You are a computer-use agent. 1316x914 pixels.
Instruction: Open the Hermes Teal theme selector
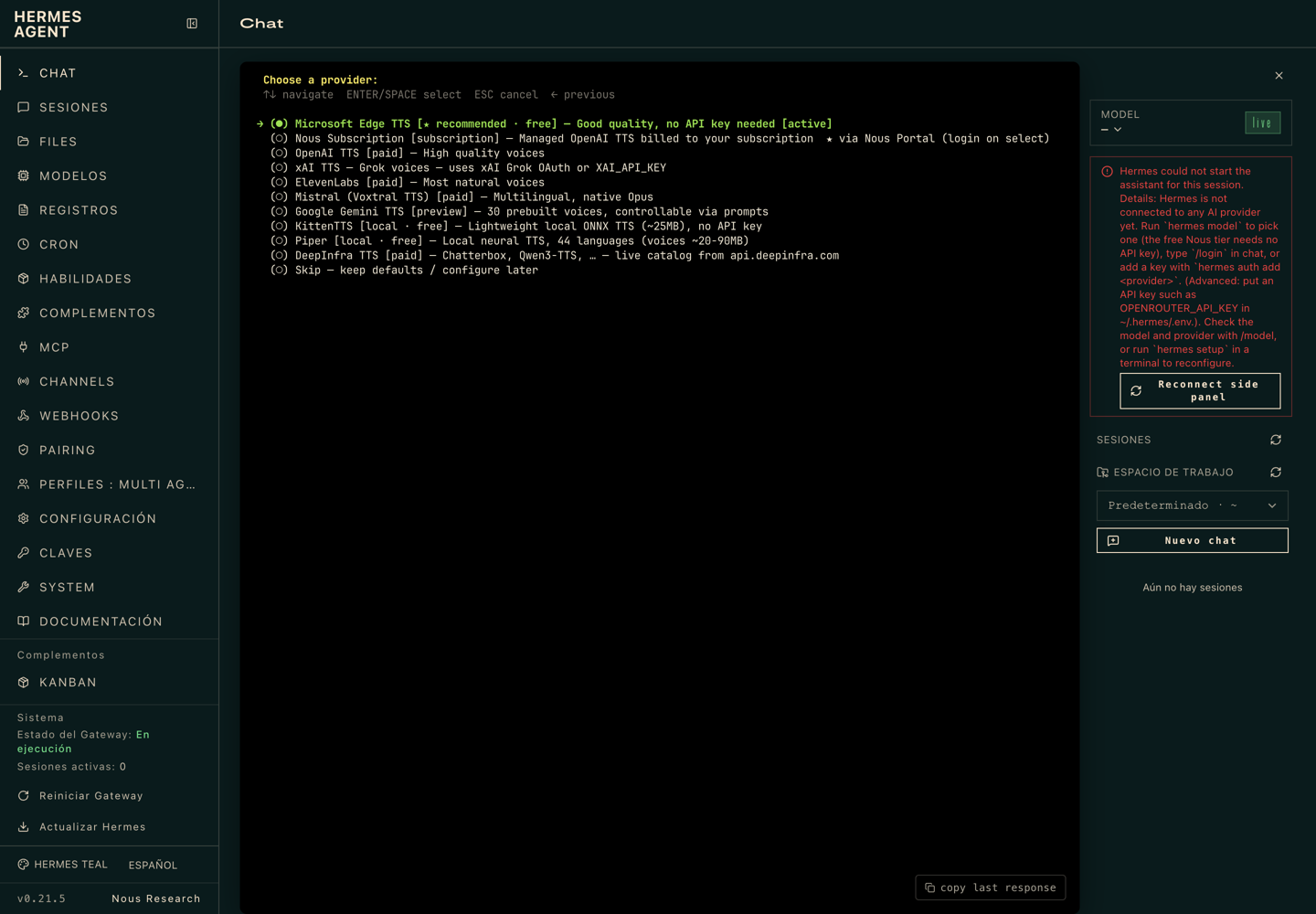coord(62,865)
